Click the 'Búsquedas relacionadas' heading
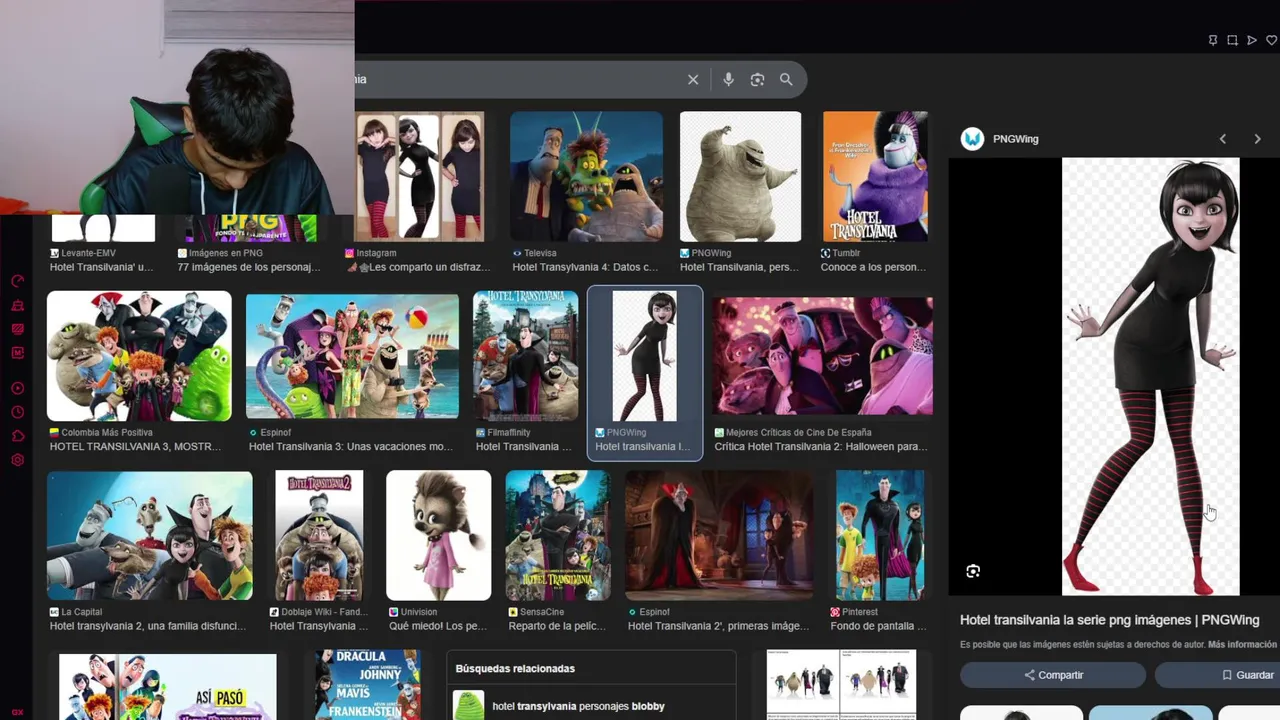This screenshot has height=720, width=1280. tap(515, 668)
